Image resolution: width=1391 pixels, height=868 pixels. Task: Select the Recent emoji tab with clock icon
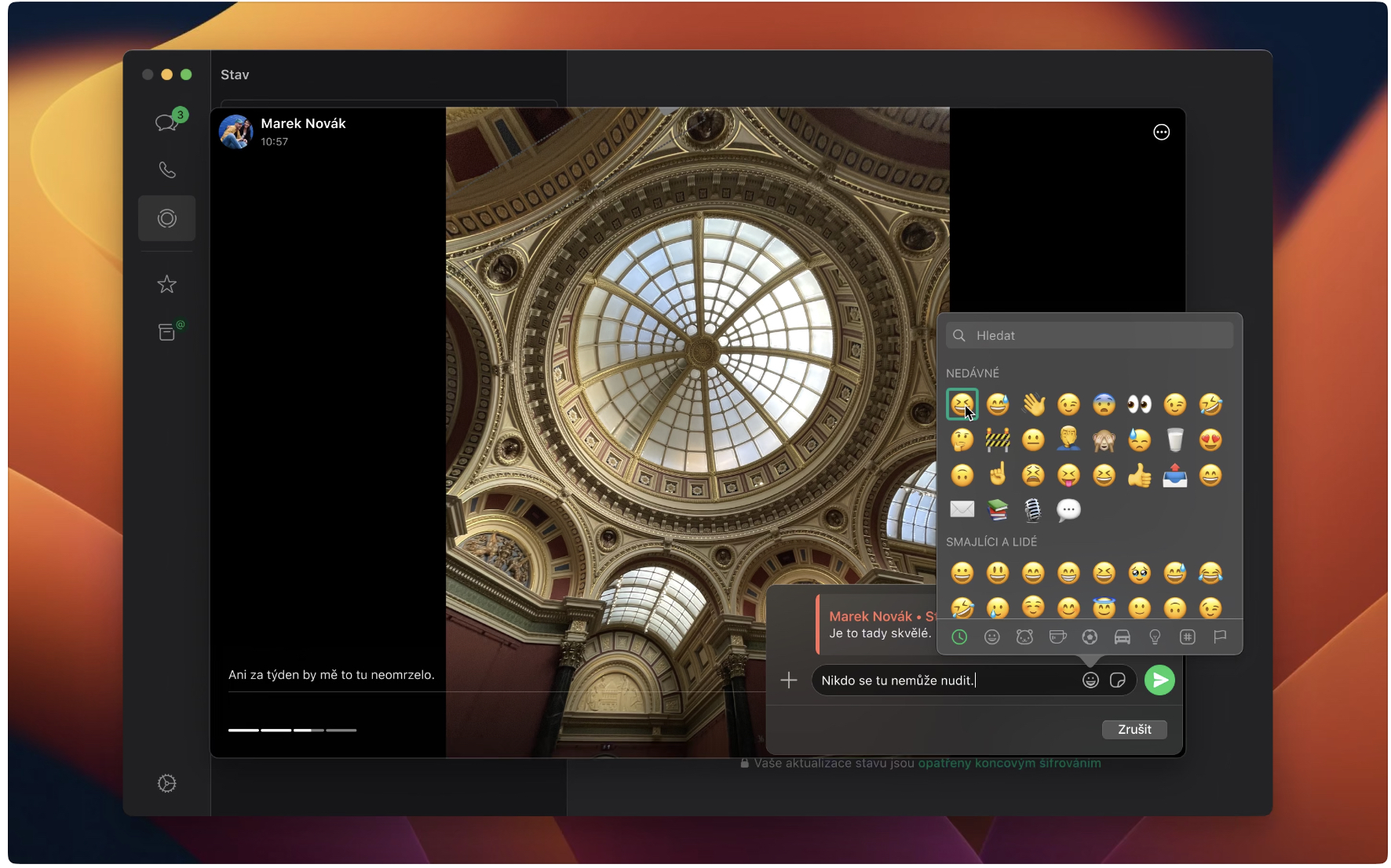tap(959, 637)
